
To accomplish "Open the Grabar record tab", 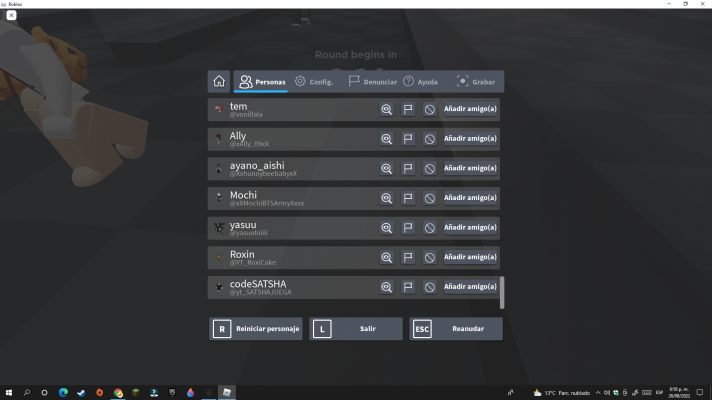I will (x=475, y=82).
